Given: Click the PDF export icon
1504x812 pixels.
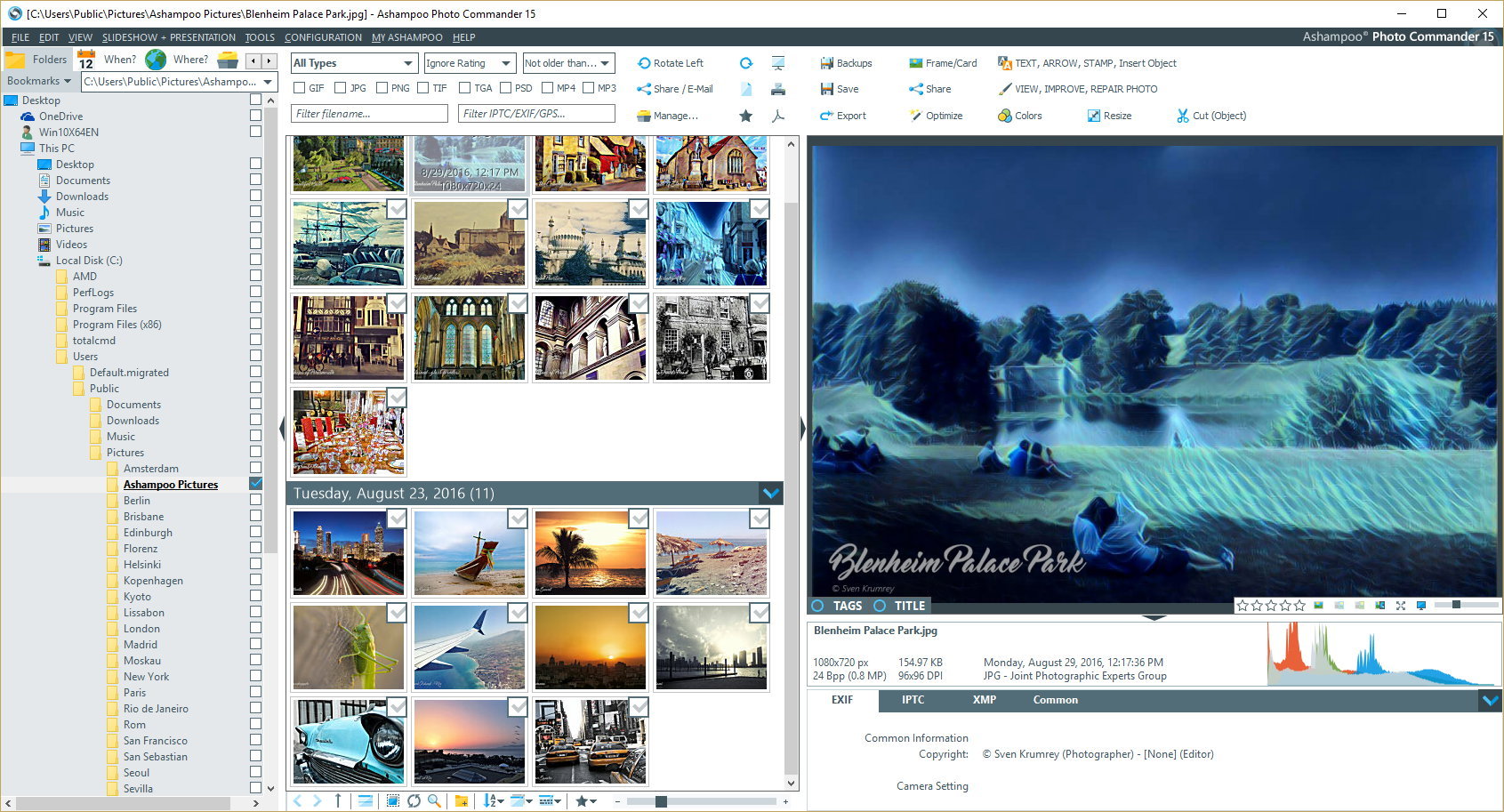Looking at the screenshot, I should click(778, 116).
